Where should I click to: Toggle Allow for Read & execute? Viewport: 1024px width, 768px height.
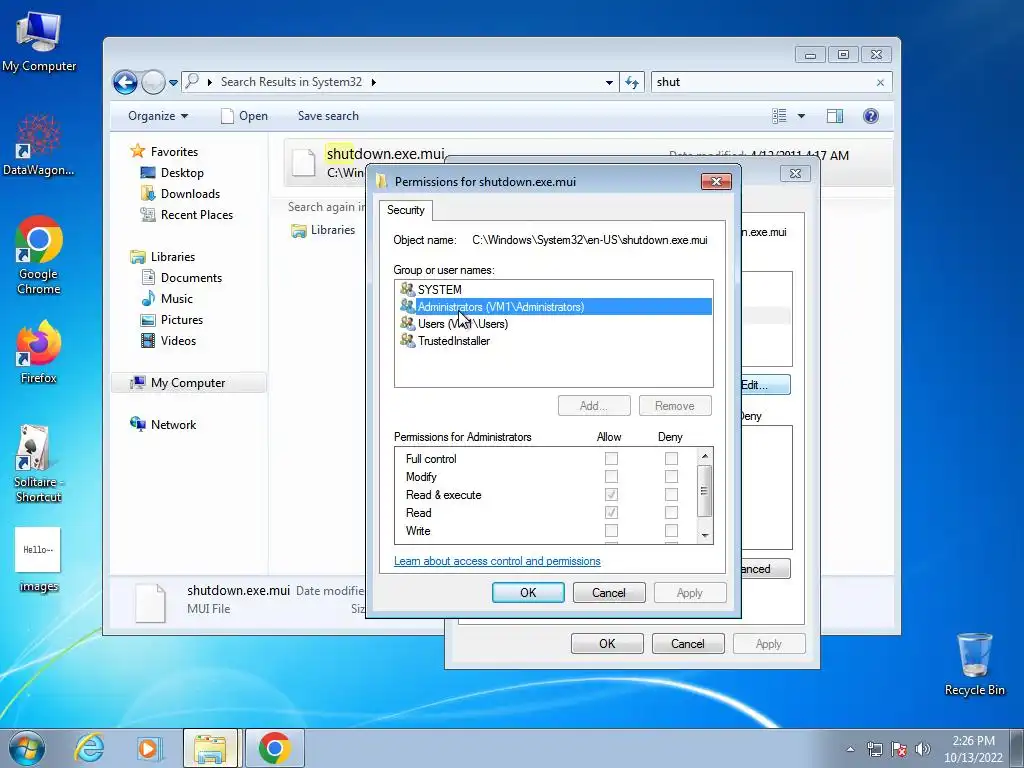pyautogui.click(x=611, y=494)
